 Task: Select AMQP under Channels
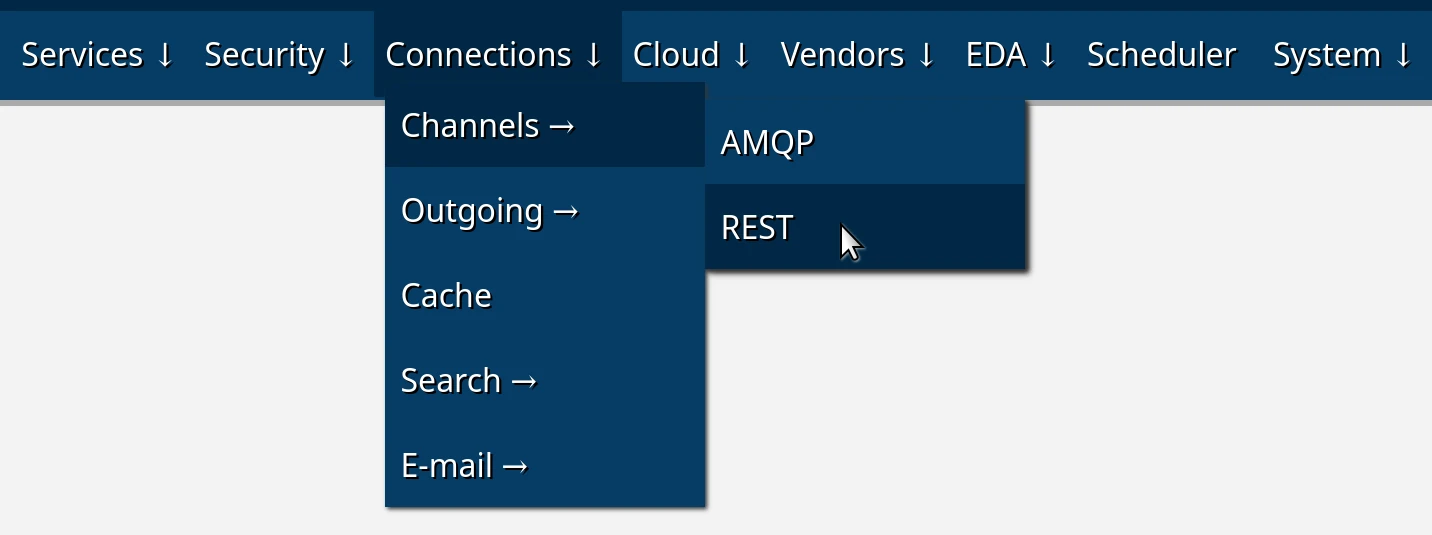[x=767, y=143]
